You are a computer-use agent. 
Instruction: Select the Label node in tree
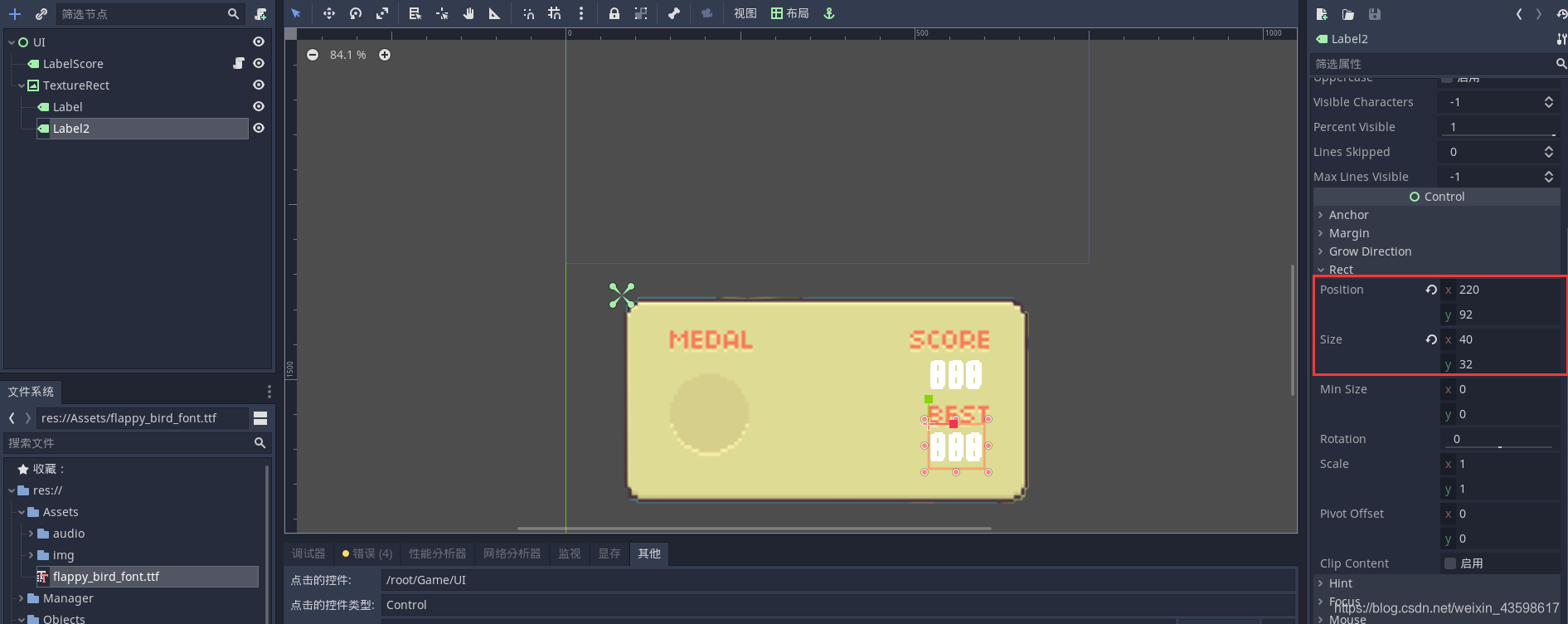click(x=67, y=107)
